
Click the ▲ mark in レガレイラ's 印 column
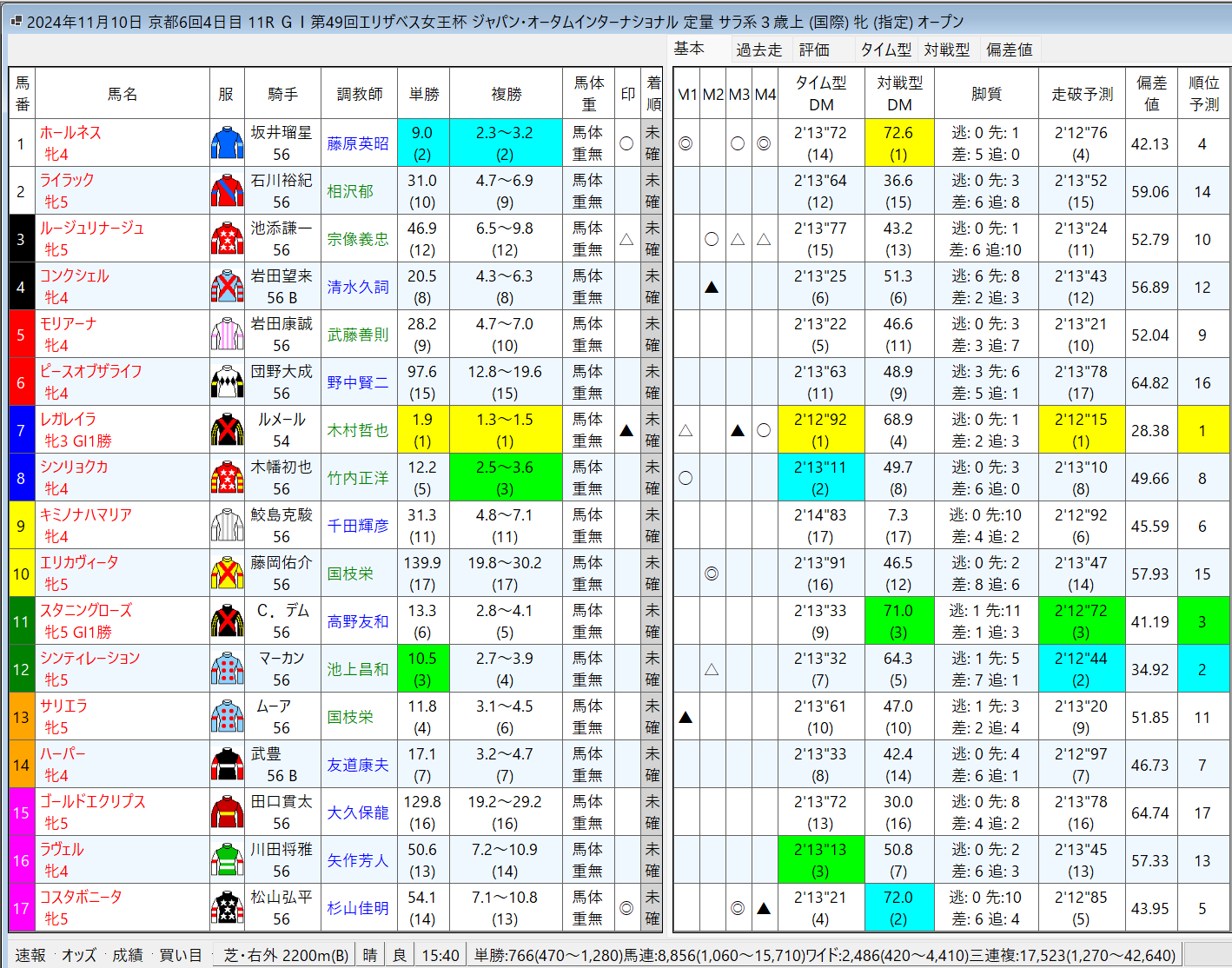coord(626,430)
